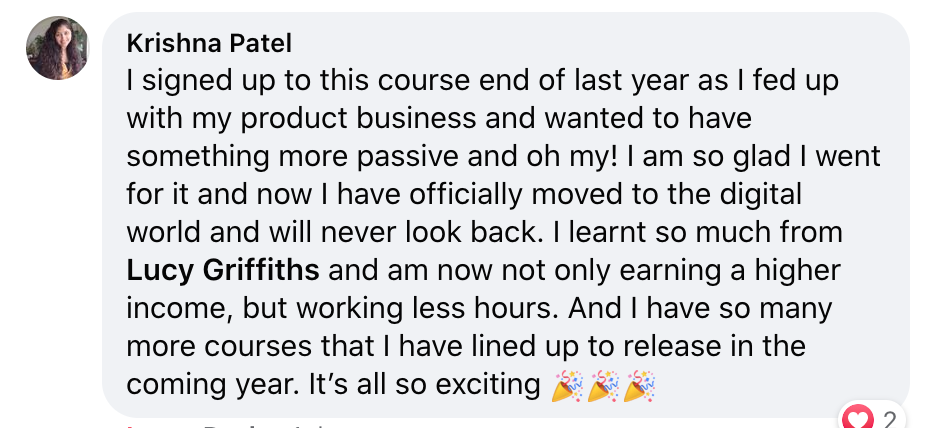
Task: Click the Krishna Patel commenter name
Action: click(x=209, y=44)
